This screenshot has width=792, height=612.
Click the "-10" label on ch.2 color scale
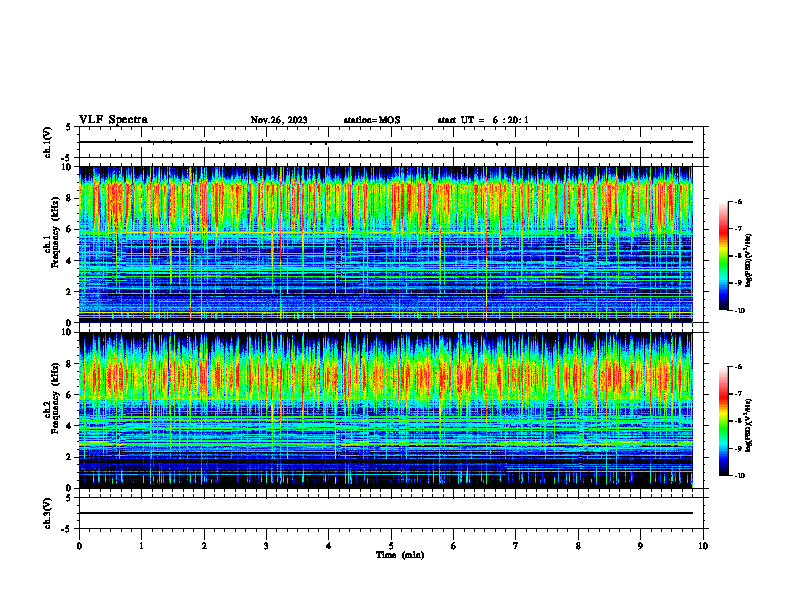coord(739,476)
